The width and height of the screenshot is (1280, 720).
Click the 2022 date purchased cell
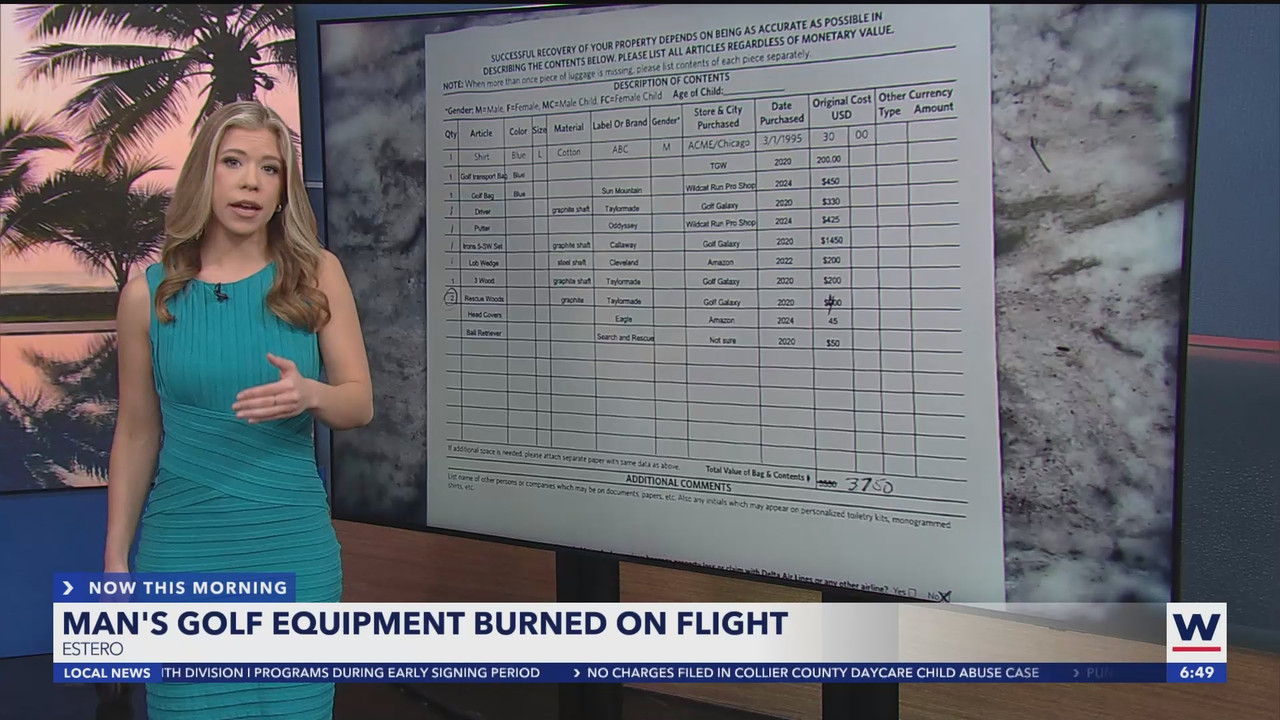(x=785, y=262)
